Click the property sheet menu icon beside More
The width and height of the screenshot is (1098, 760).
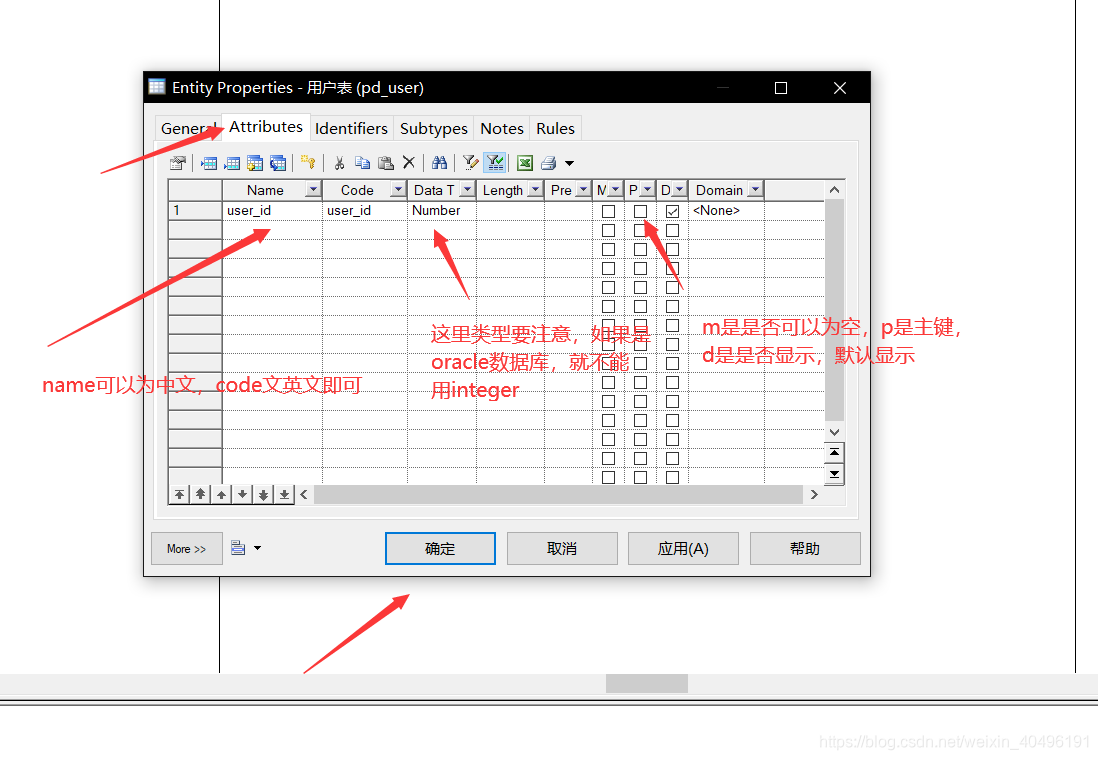[238, 548]
